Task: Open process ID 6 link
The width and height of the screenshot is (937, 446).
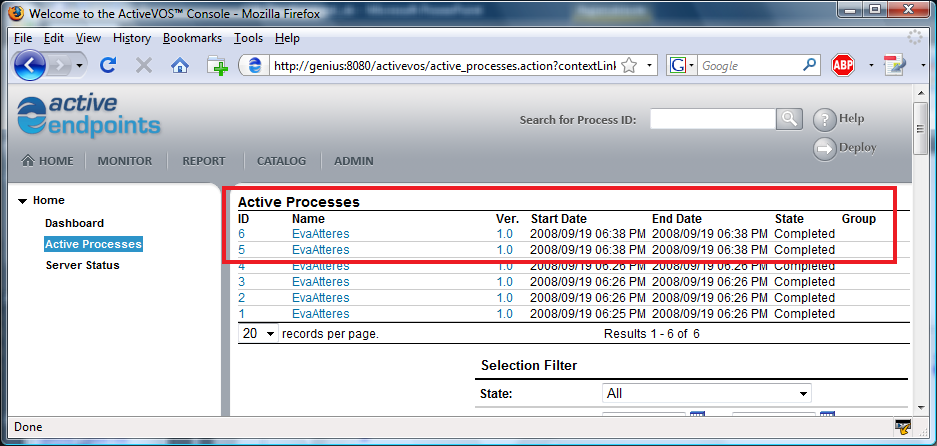Action: pyautogui.click(x=241, y=234)
